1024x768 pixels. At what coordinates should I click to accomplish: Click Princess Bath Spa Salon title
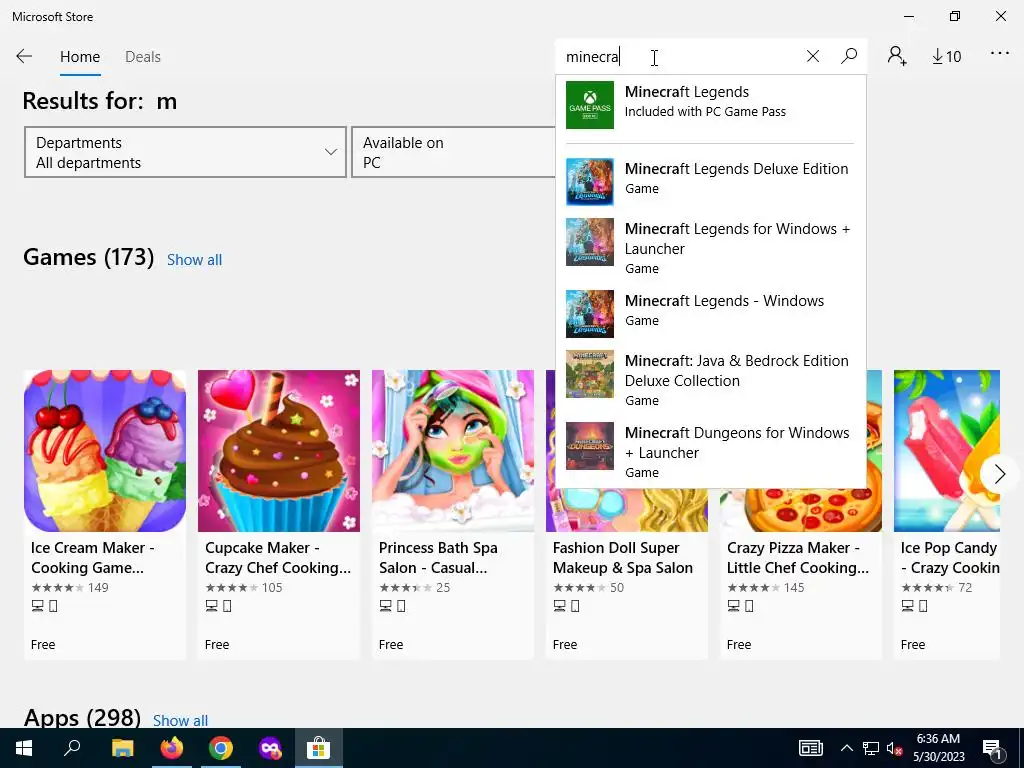click(x=438, y=558)
